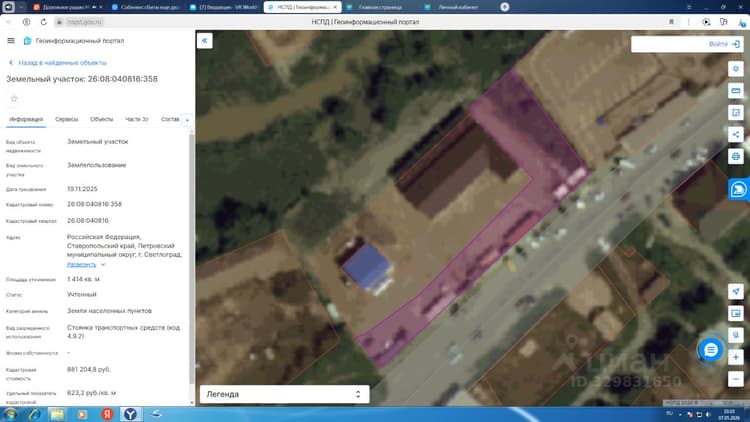Expand more tabs arrow beside Состав
750x422 pixels.
[187, 120]
